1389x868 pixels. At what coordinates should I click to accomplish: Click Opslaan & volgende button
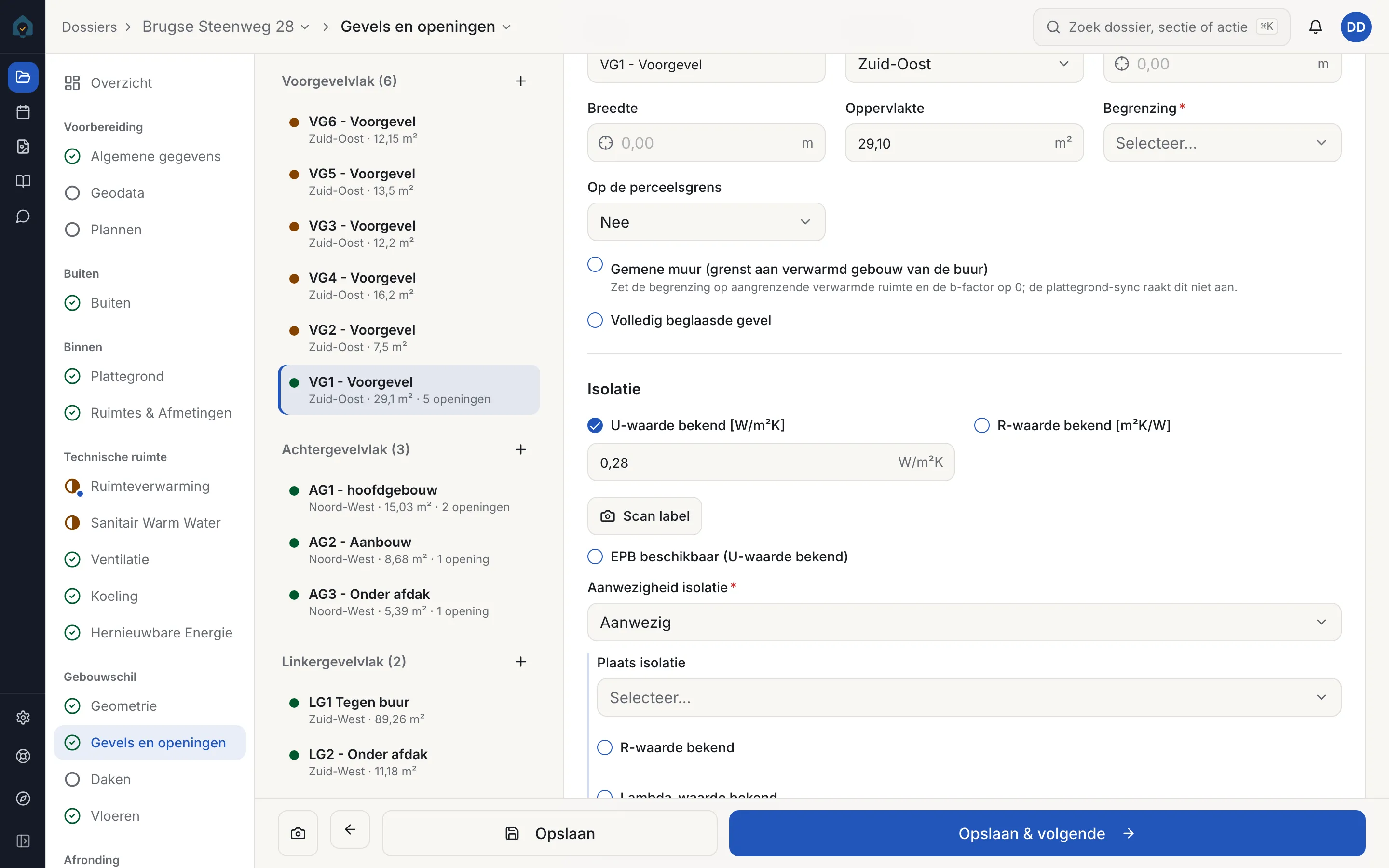pyautogui.click(x=1047, y=833)
